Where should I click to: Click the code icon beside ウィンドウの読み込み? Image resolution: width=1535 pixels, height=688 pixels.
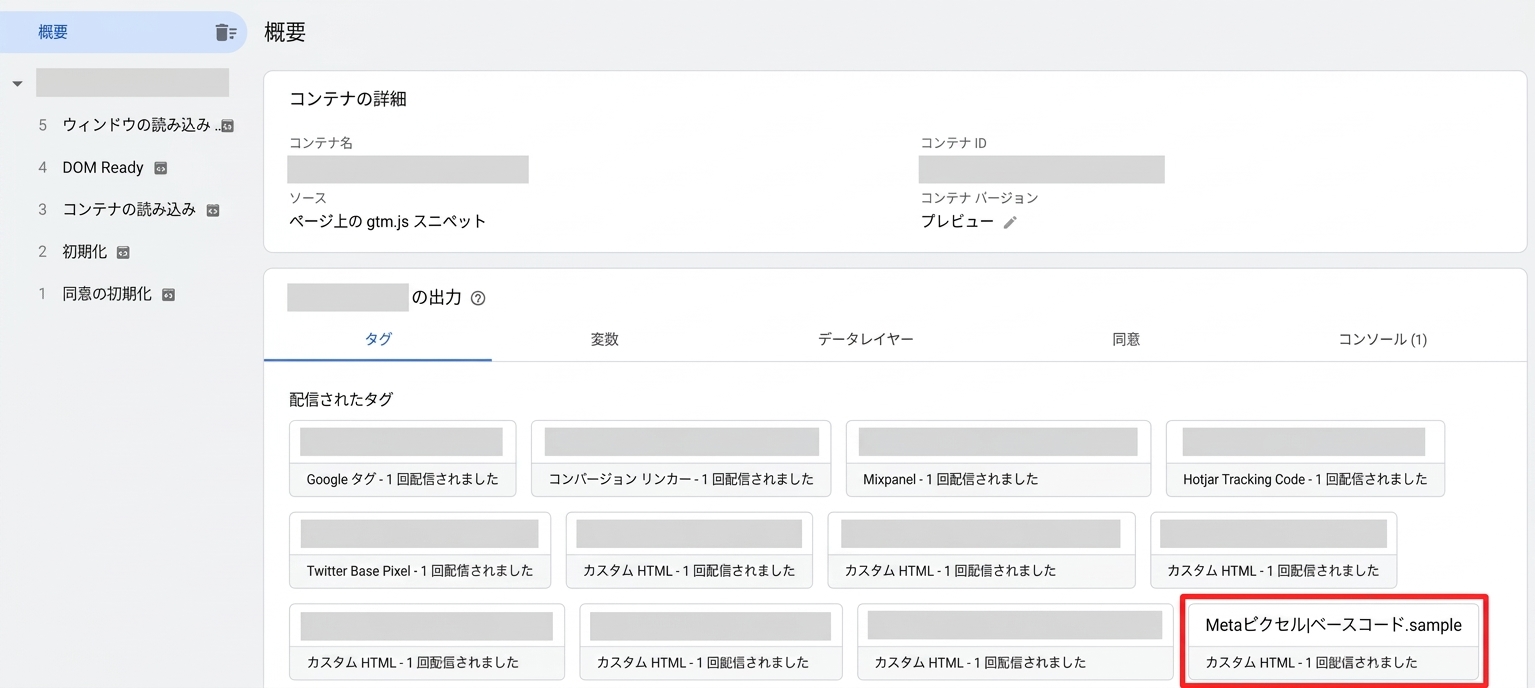tap(228, 126)
